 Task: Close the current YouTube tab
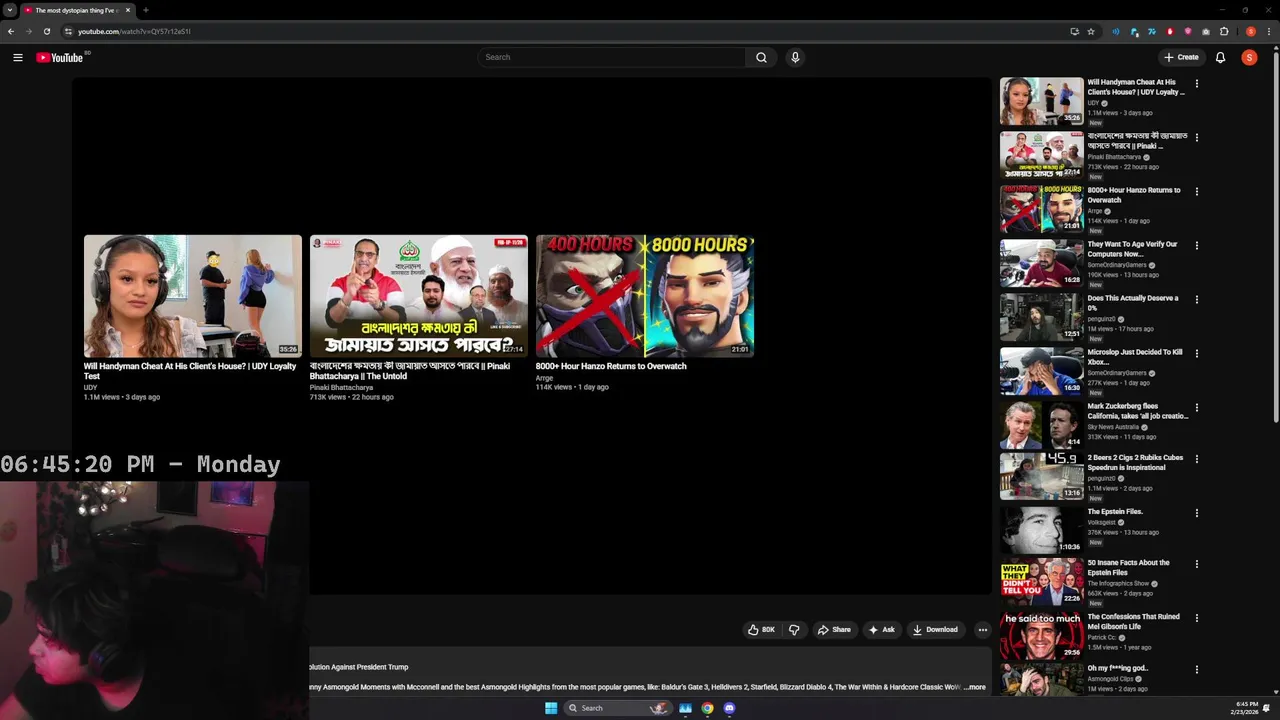(x=128, y=10)
